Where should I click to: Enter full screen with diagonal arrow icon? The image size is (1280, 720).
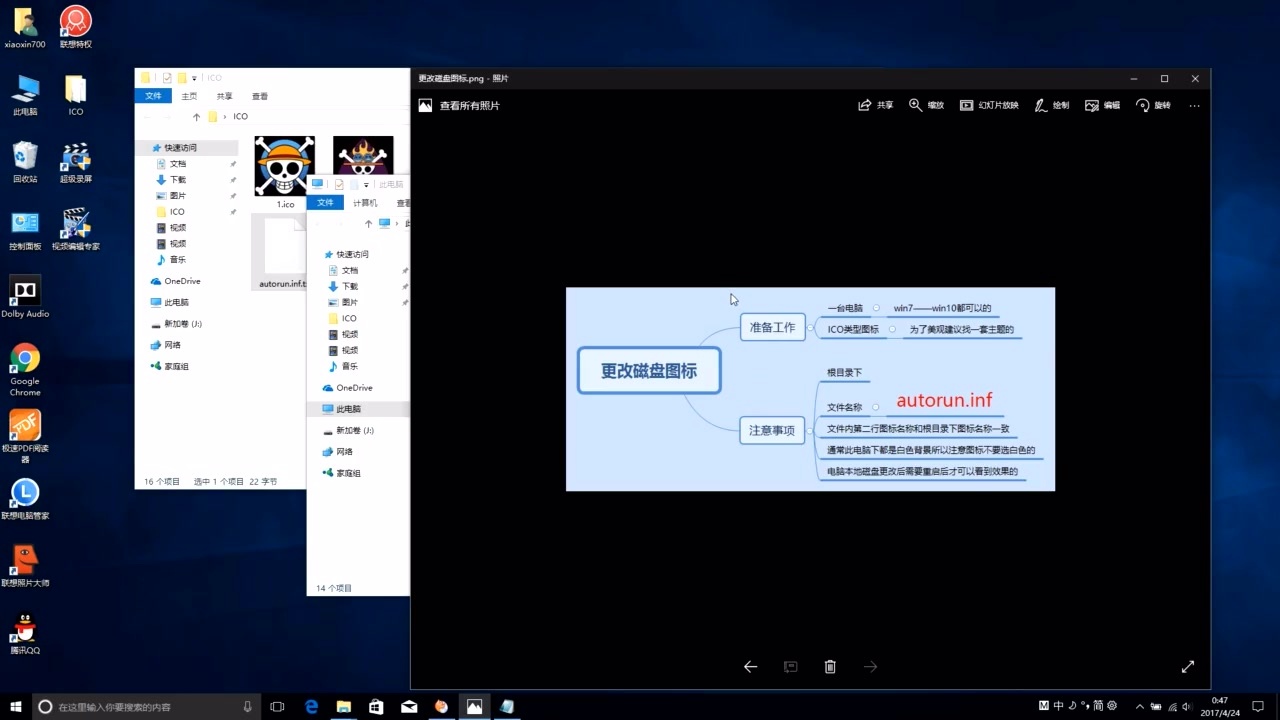[x=1188, y=667]
